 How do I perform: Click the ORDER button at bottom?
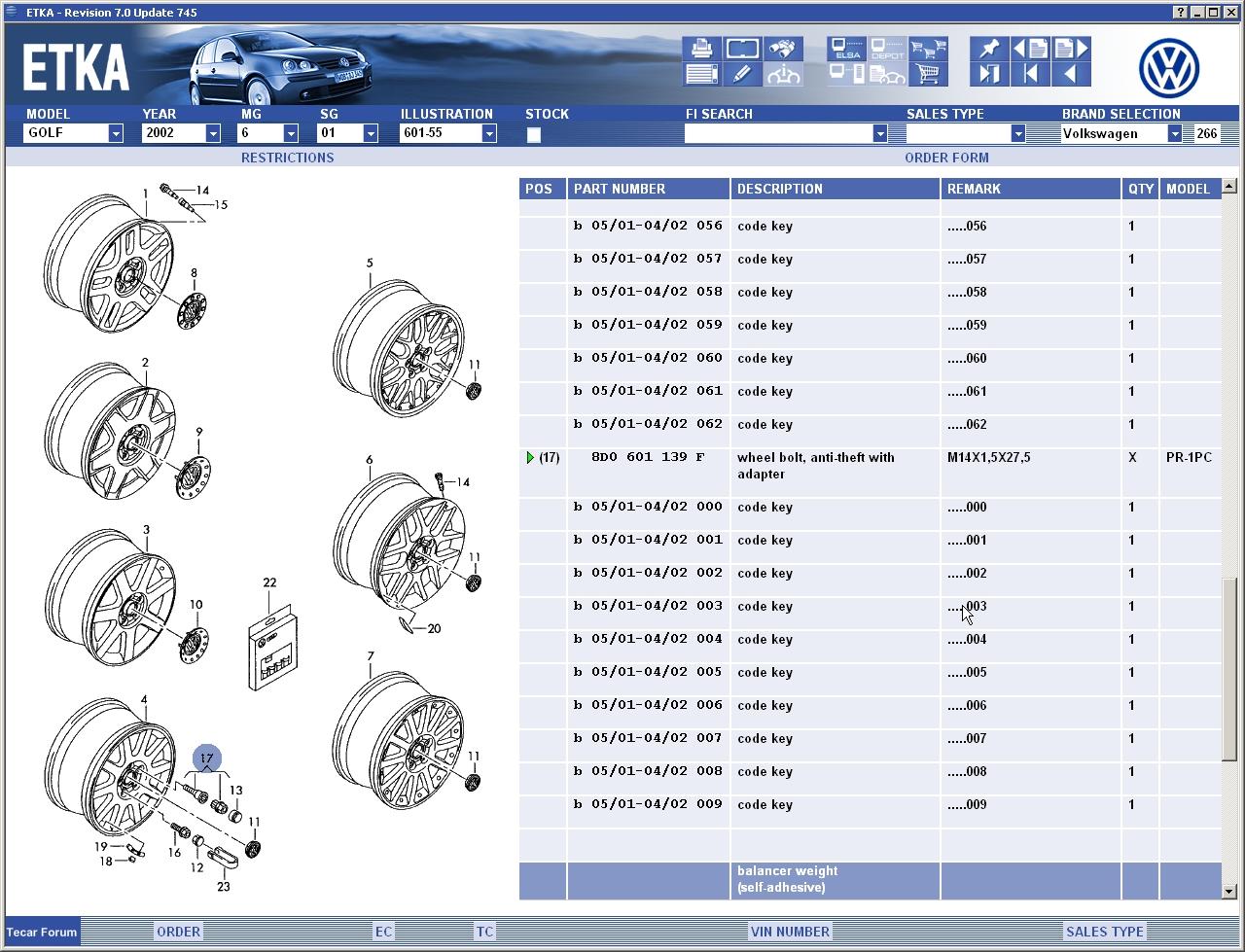[x=179, y=932]
